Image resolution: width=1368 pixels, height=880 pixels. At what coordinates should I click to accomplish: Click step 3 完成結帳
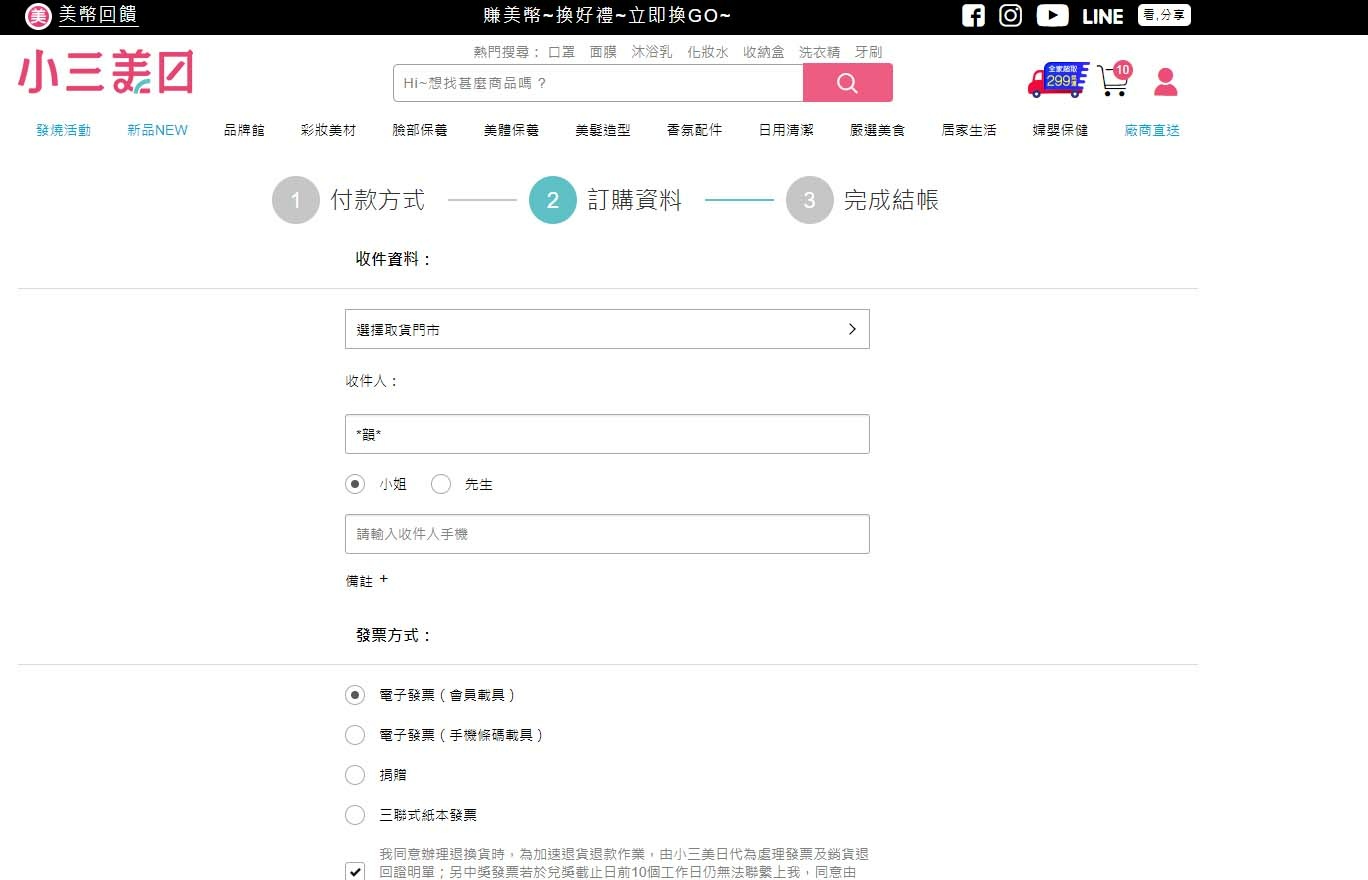point(863,200)
